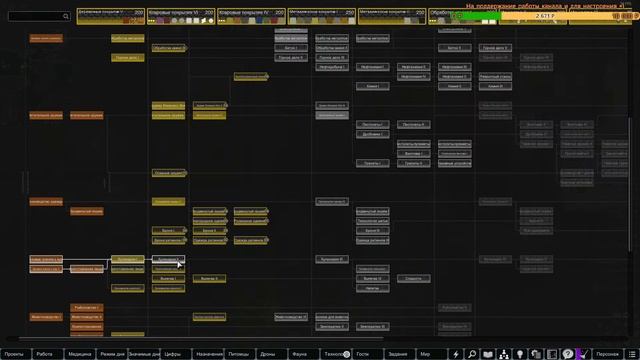Viewport: 640px width, 360px height.
Task: Select the Дробовики I research node
Action: [x=373, y=134]
